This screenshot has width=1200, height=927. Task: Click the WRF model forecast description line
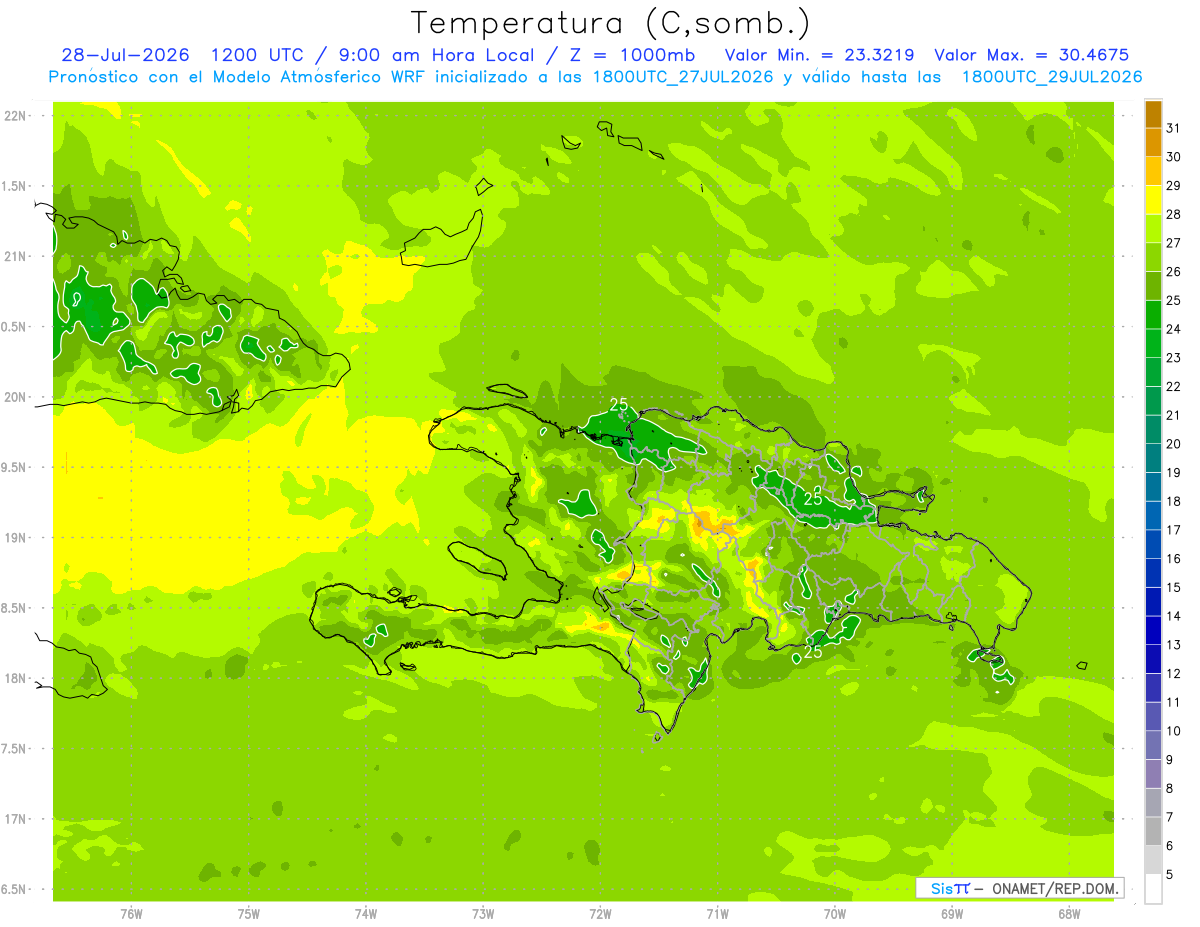point(595,76)
